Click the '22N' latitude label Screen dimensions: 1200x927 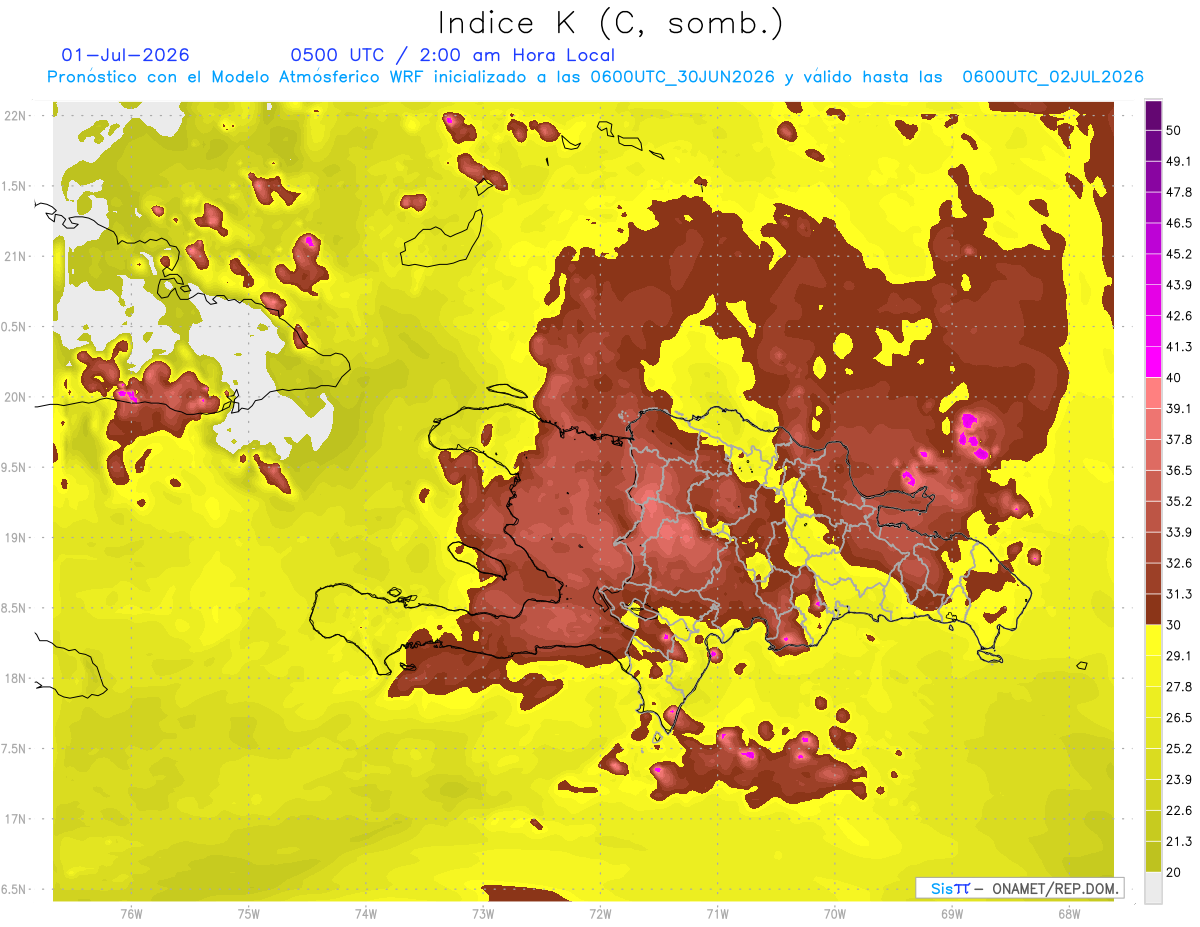point(16,116)
